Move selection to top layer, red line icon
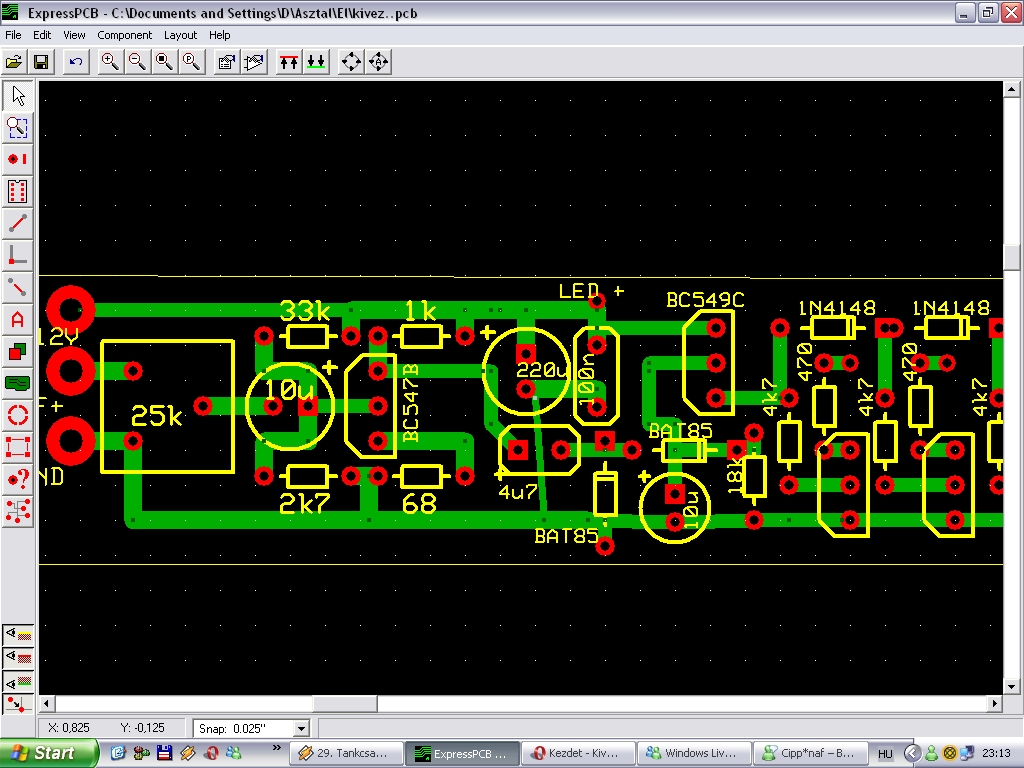 tap(289, 62)
